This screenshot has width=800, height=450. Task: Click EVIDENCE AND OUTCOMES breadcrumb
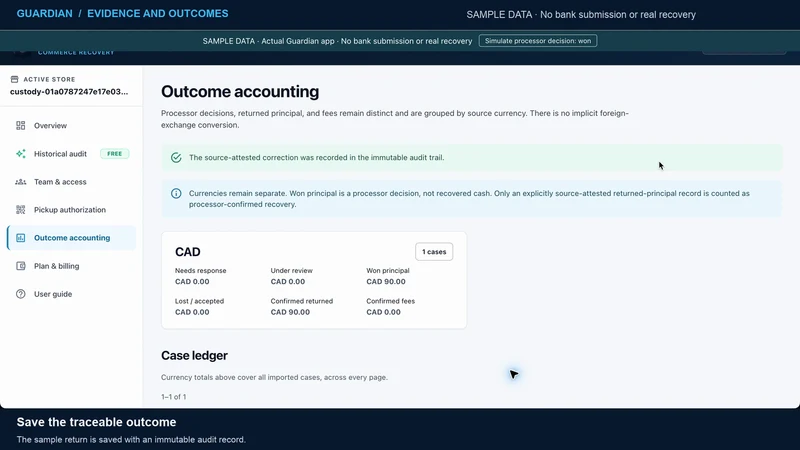coord(158,14)
